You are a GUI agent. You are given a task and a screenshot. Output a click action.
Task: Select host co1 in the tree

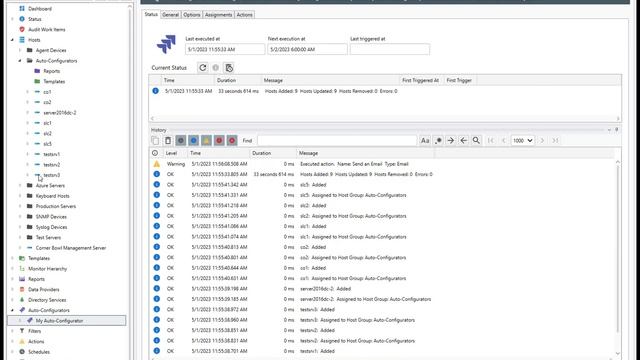[47, 92]
